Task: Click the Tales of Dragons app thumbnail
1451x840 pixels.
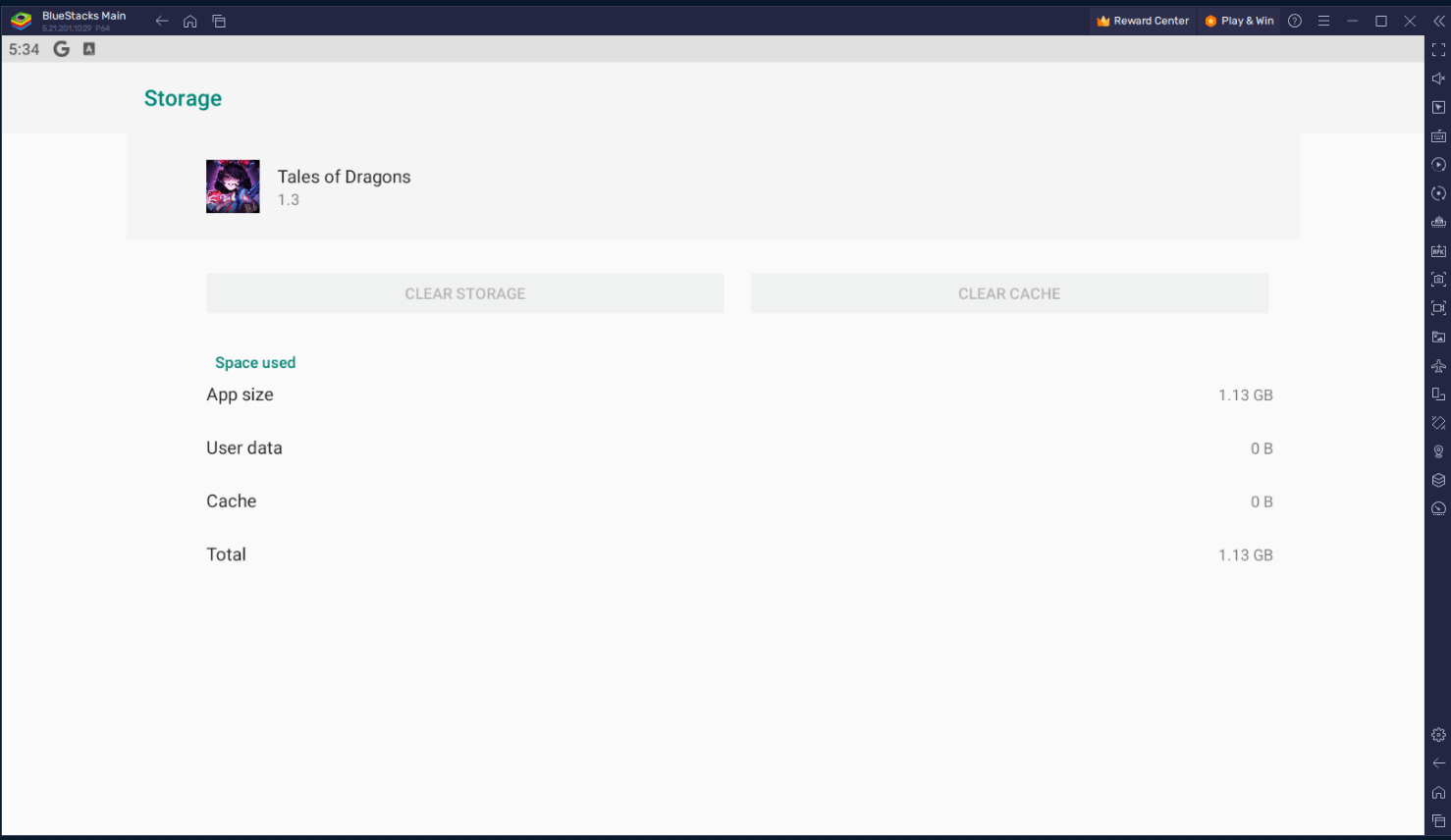Action: tap(233, 186)
